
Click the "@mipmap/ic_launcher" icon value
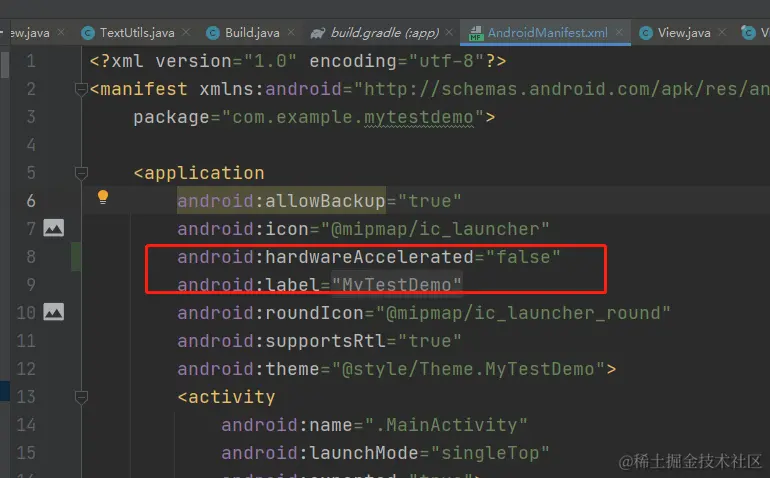pos(435,229)
